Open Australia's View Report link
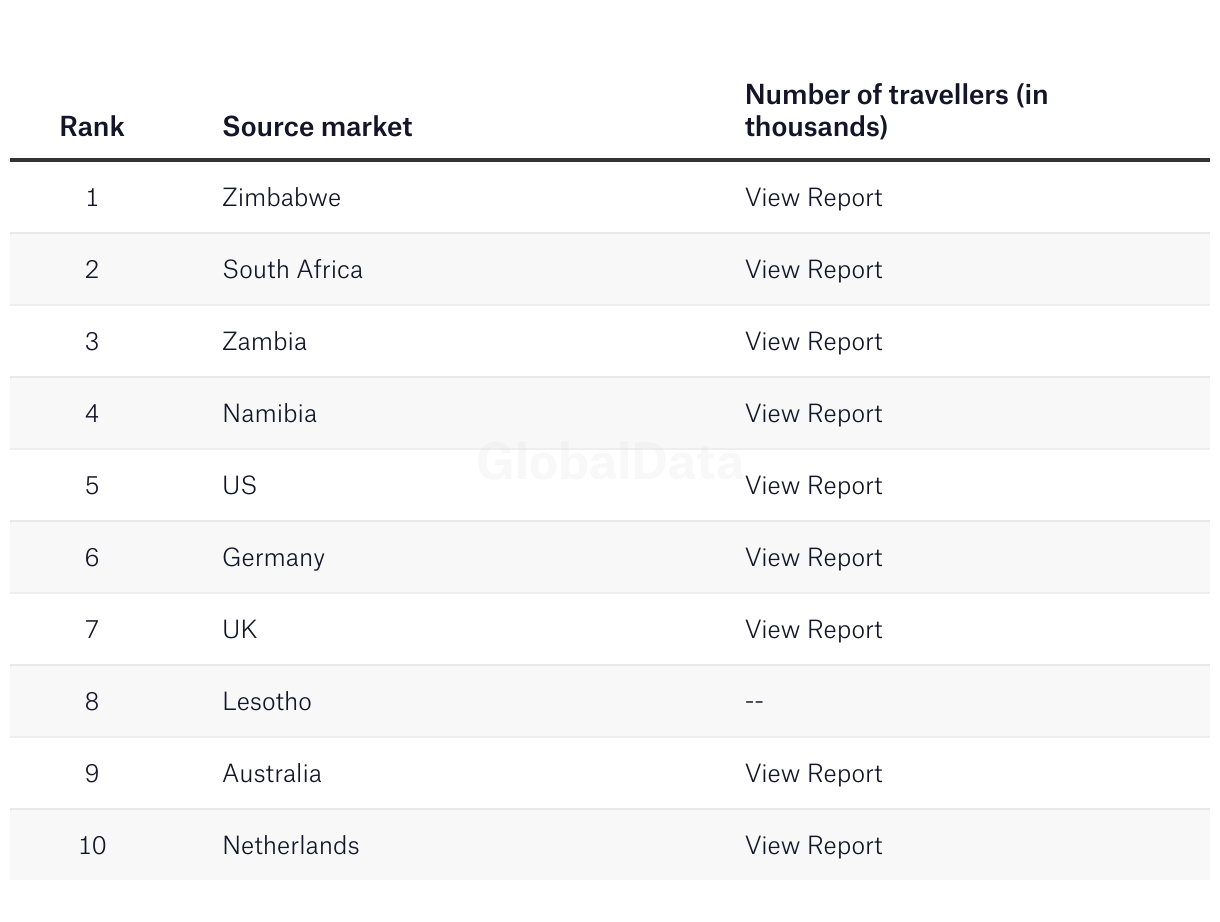The height and width of the screenshot is (922, 1220). [813, 774]
